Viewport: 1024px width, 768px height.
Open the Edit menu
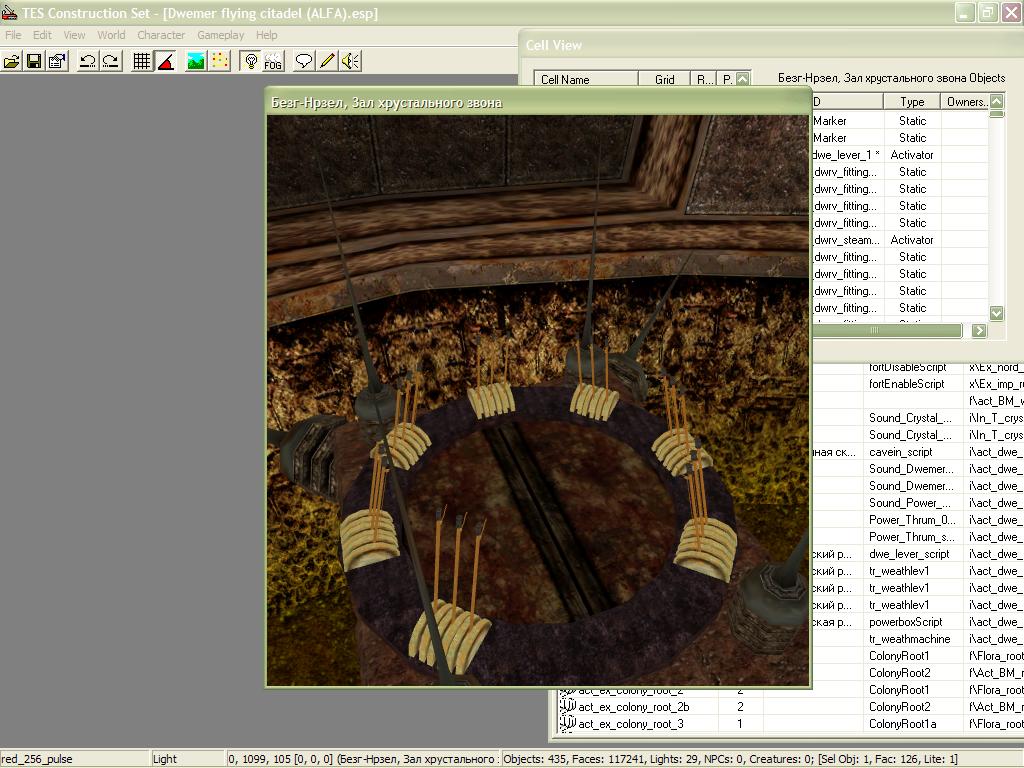(42, 35)
